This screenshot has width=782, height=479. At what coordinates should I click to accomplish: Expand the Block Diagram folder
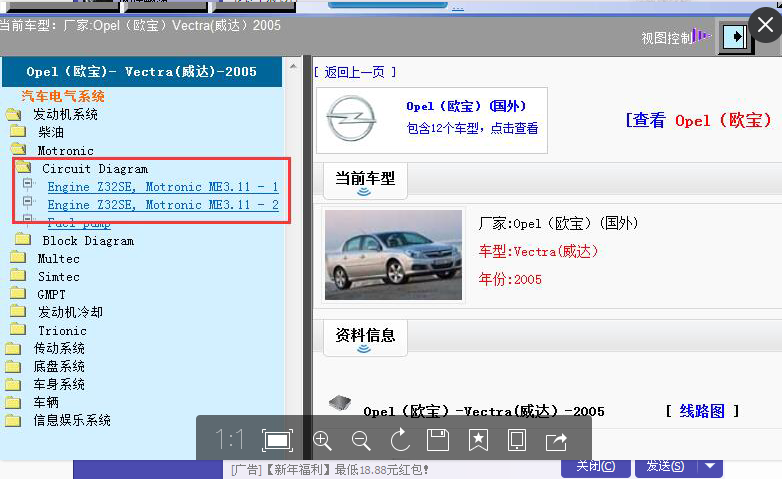[x=87, y=241]
